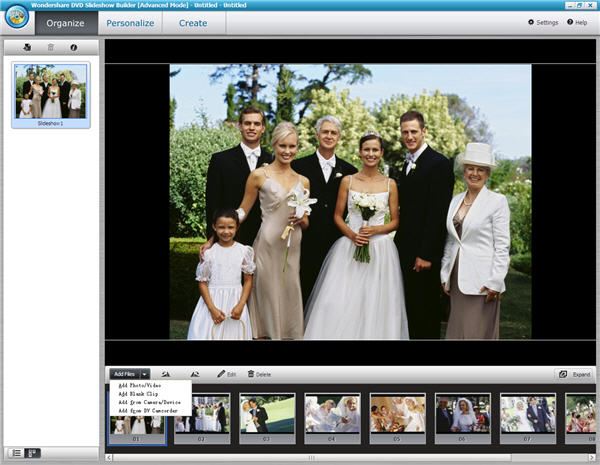Expand the storyboard with Expand button
Screen dimensions: 600x465
[x=575, y=374]
